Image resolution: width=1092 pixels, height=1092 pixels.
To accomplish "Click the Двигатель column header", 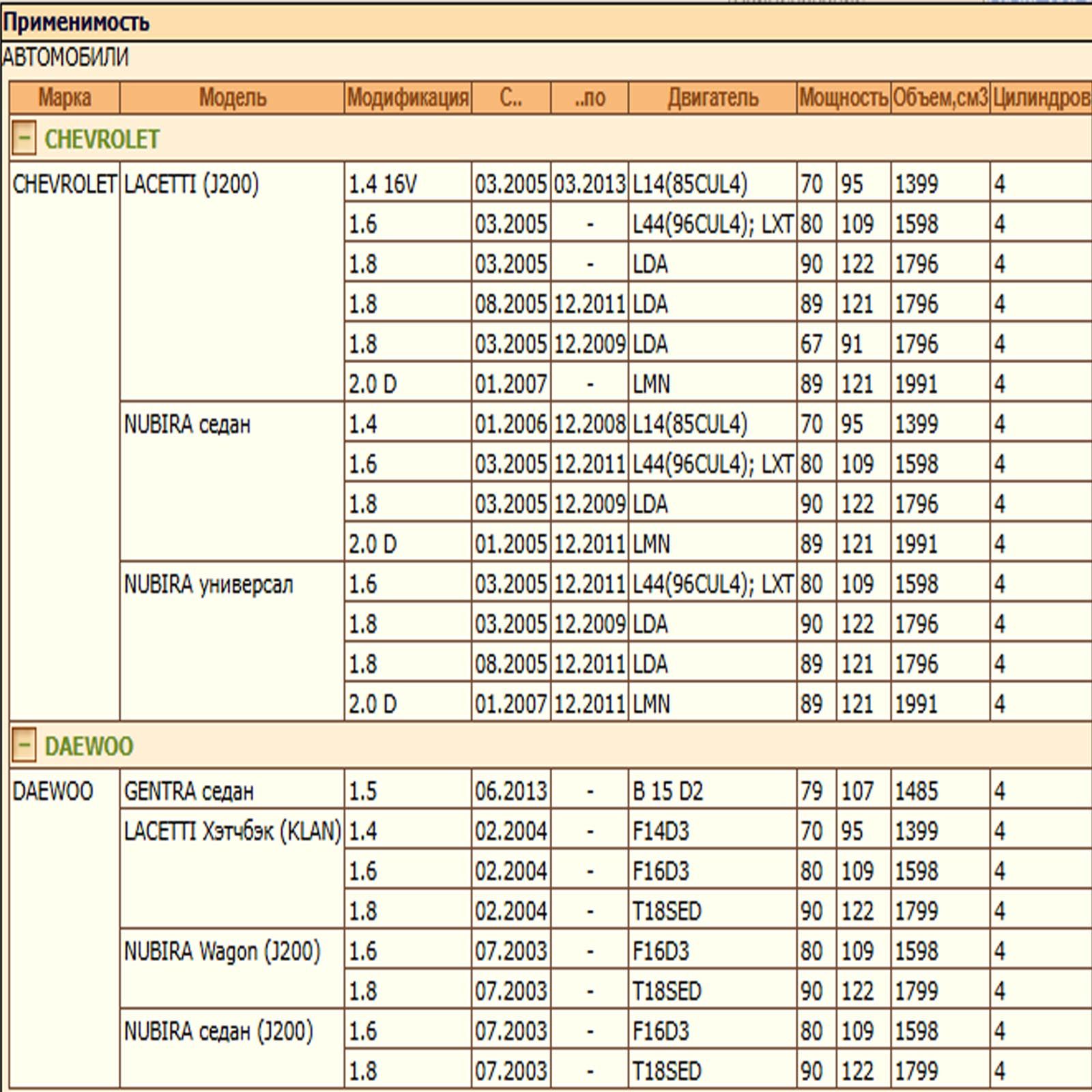I will coord(713,98).
